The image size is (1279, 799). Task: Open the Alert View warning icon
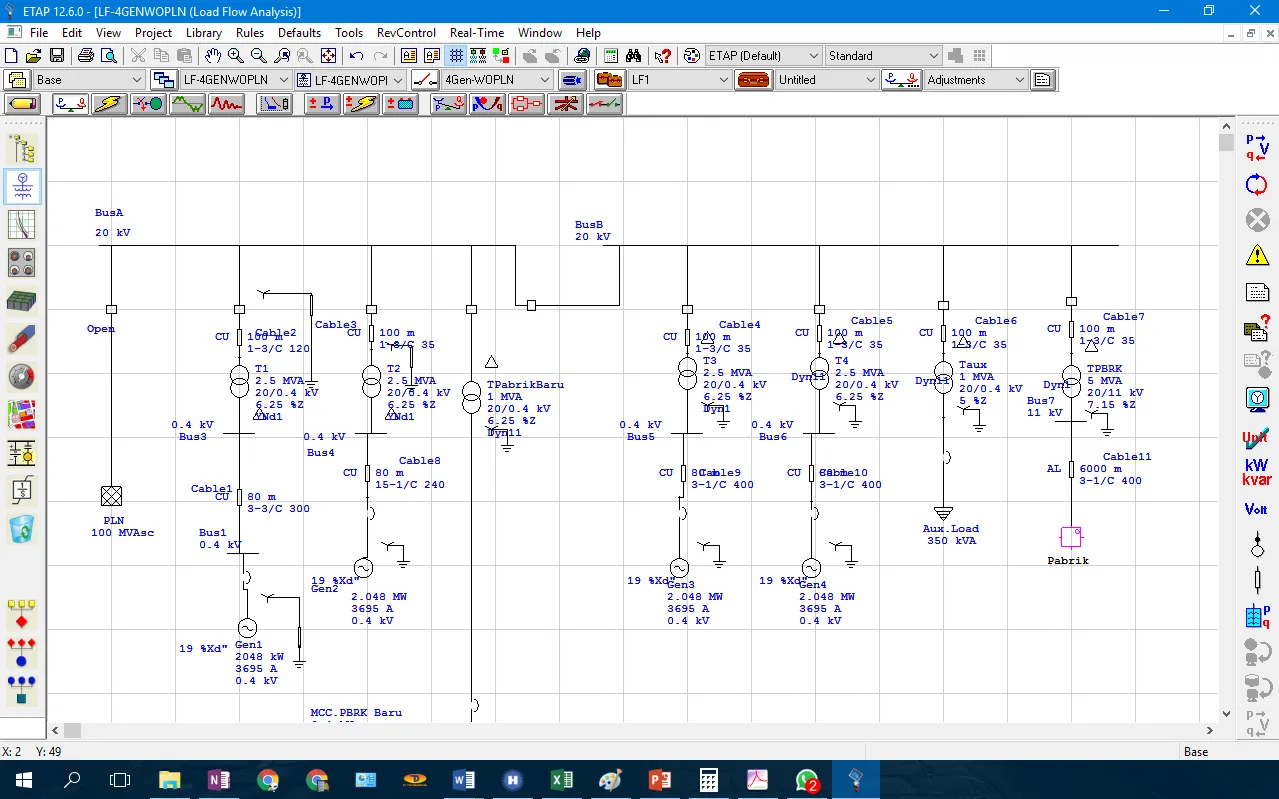point(1257,255)
